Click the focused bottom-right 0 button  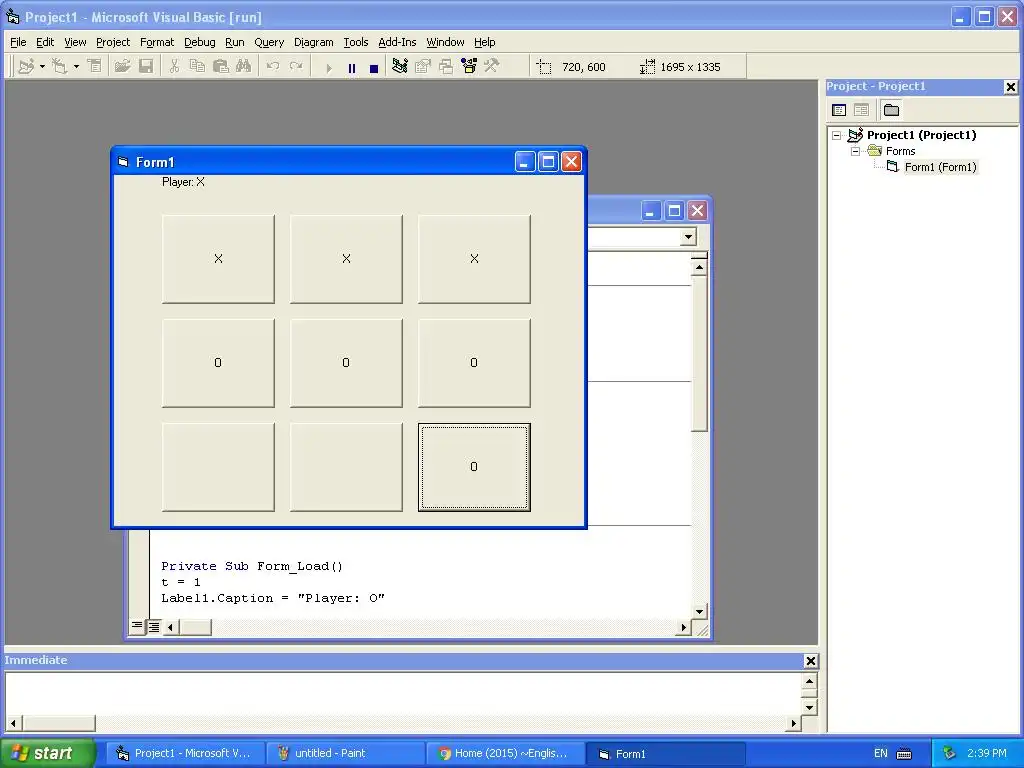[x=474, y=466]
